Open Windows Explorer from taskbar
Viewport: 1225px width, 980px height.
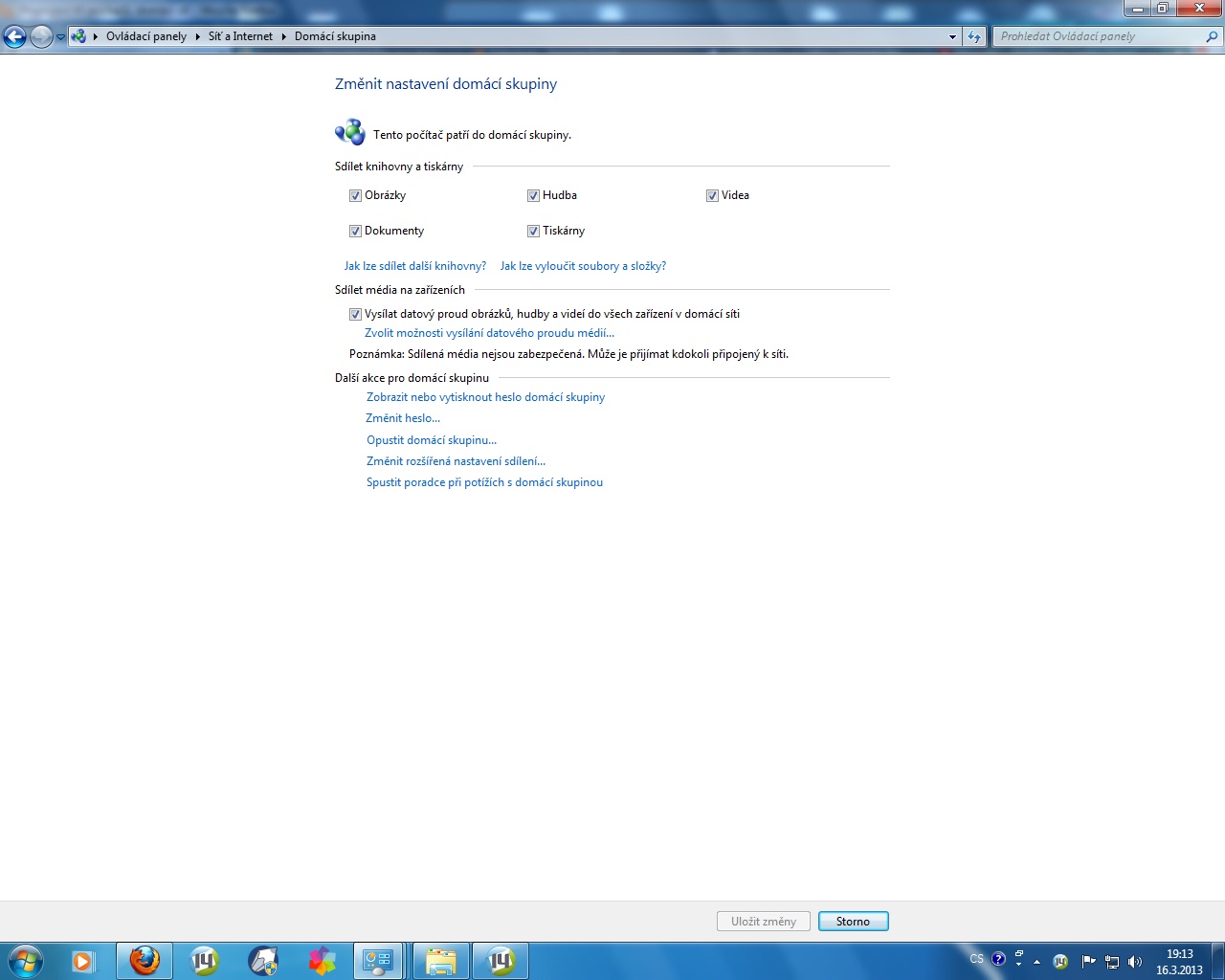coord(441,961)
